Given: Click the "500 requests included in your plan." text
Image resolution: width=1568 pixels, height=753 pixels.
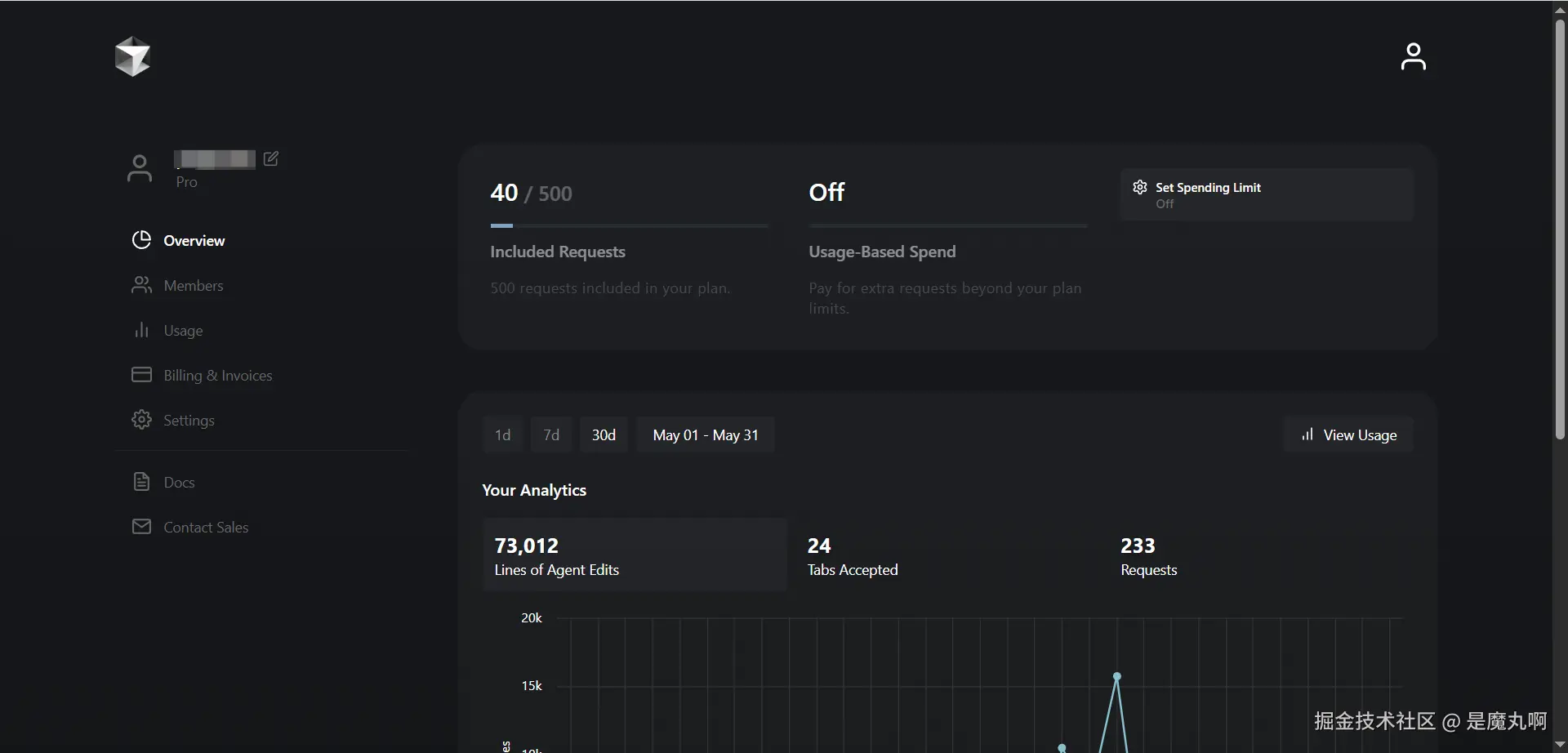Looking at the screenshot, I should [610, 288].
